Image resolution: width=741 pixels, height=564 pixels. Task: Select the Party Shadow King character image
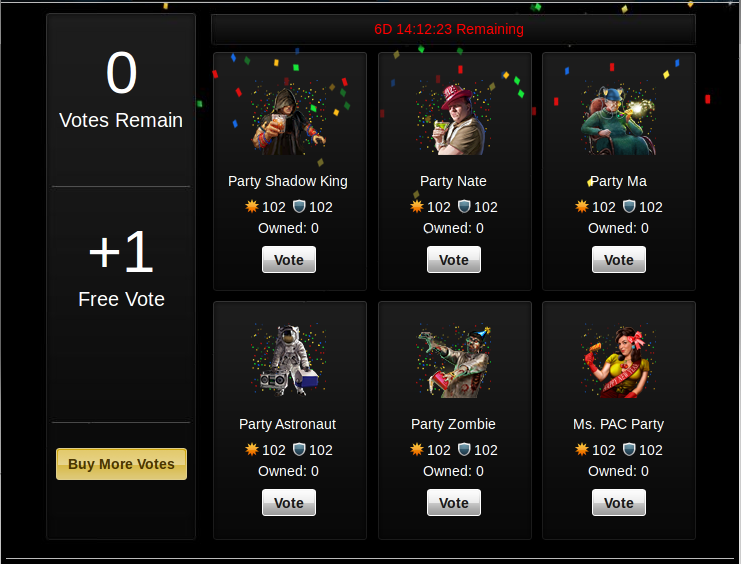point(289,118)
